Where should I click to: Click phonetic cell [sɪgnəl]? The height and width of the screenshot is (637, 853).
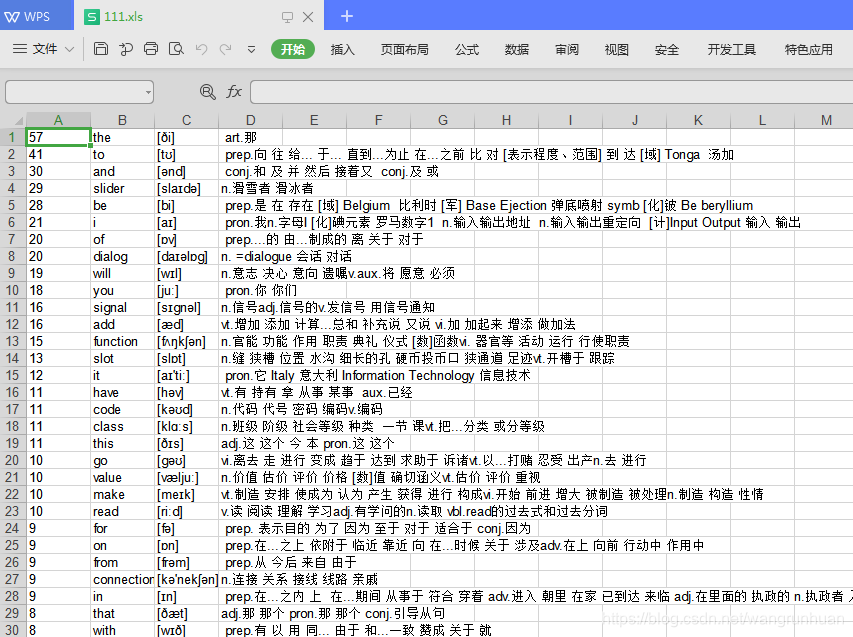coord(187,307)
